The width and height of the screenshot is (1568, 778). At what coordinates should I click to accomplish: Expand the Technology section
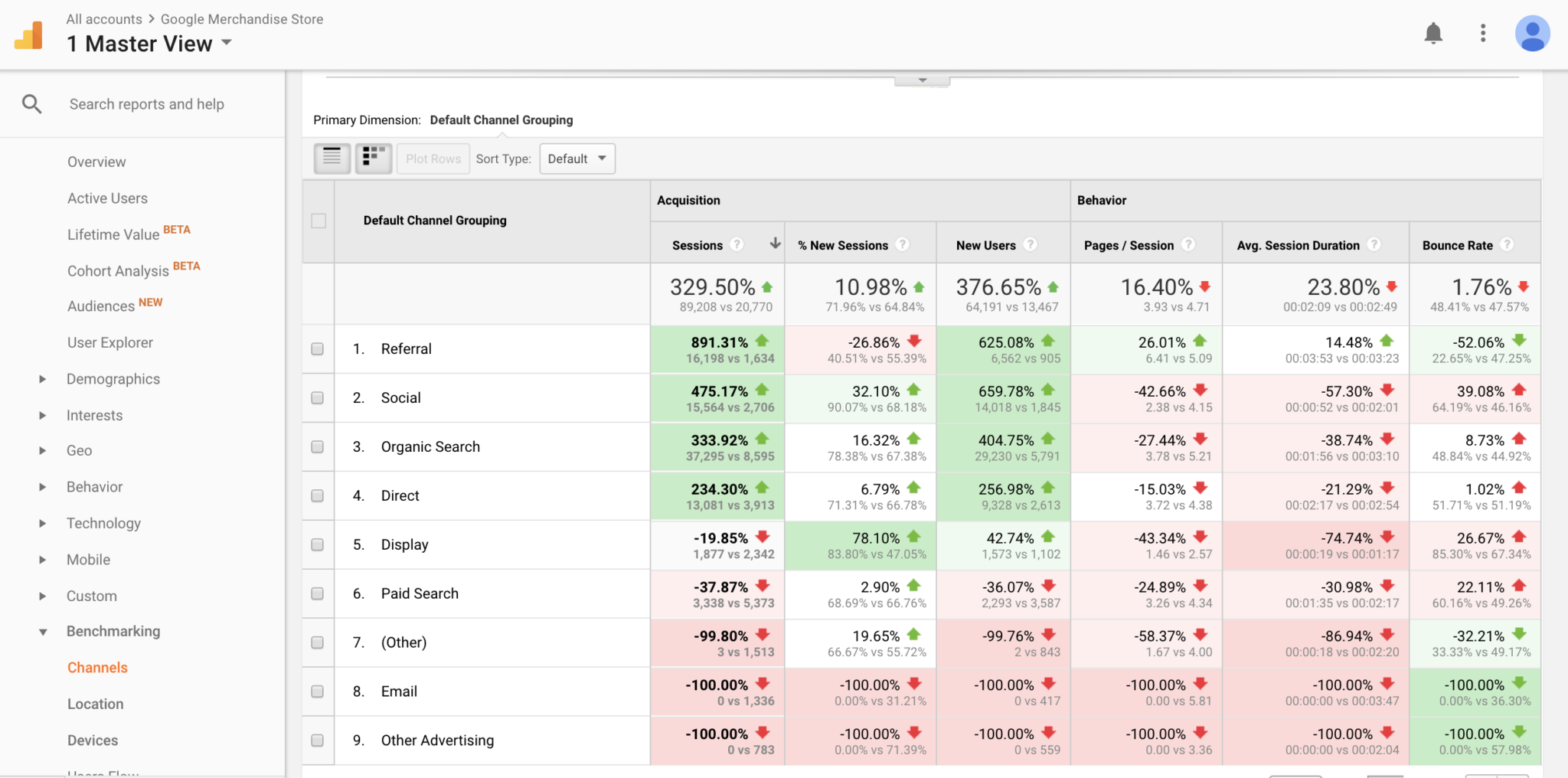(43, 523)
